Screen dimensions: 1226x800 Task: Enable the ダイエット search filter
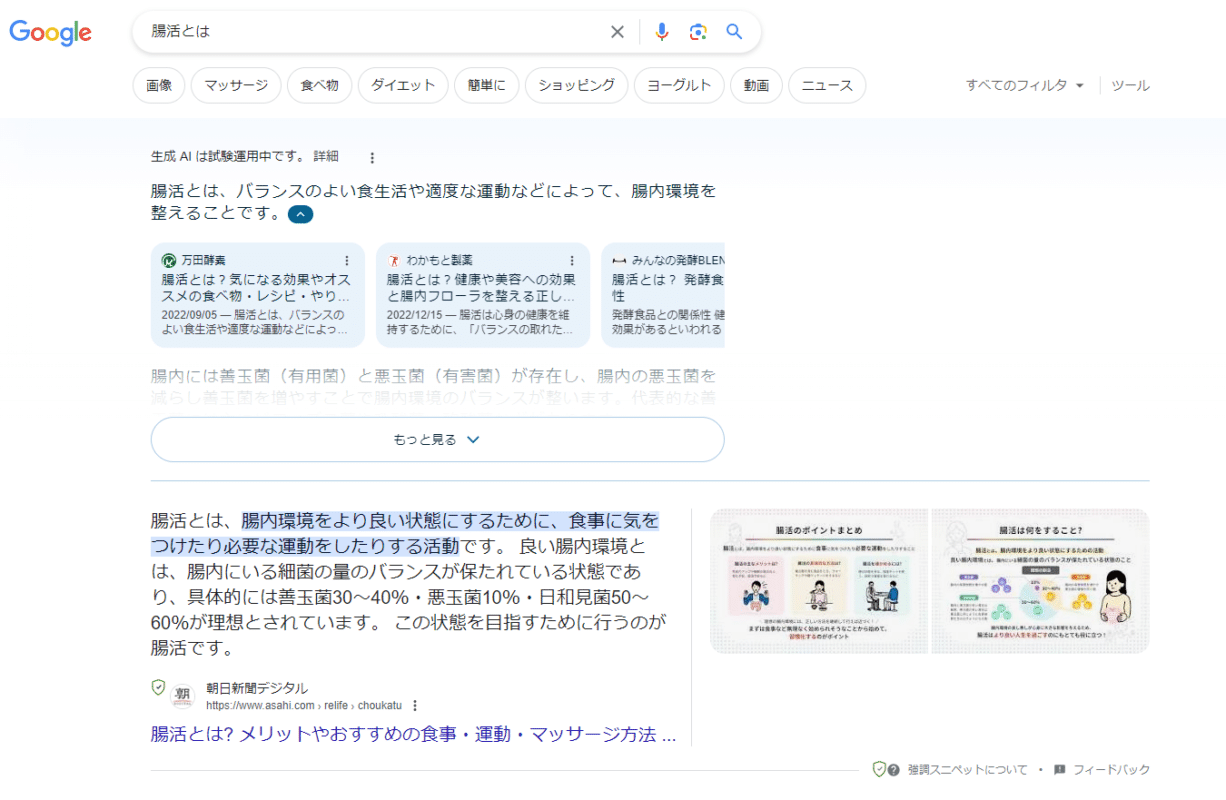pyautogui.click(x=402, y=85)
